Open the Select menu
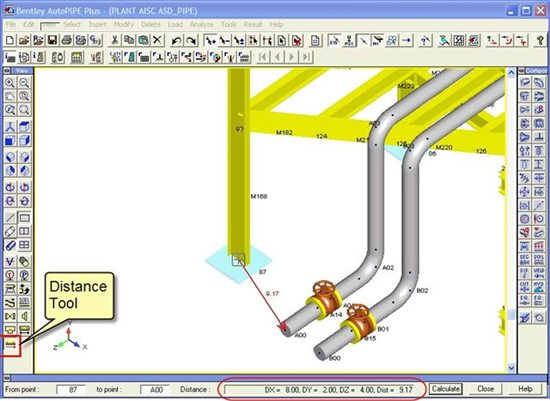Image resolution: width=550 pixels, height=401 pixels. [72, 25]
